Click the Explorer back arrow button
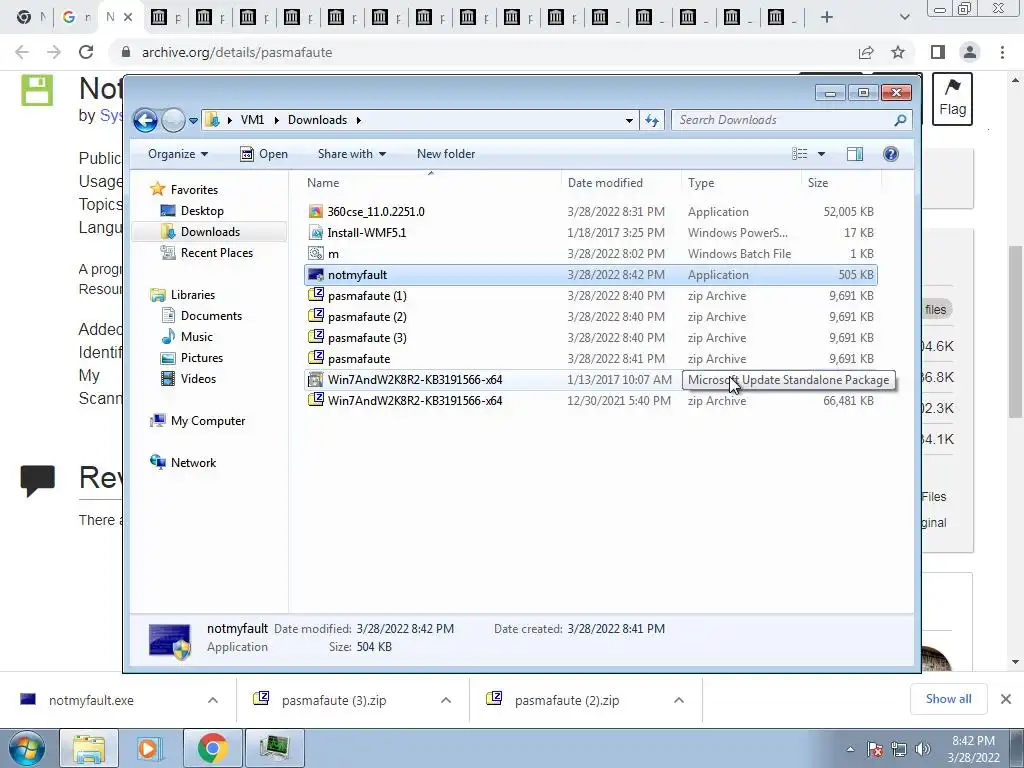Image resolution: width=1024 pixels, height=768 pixels. click(x=145, y=120)
